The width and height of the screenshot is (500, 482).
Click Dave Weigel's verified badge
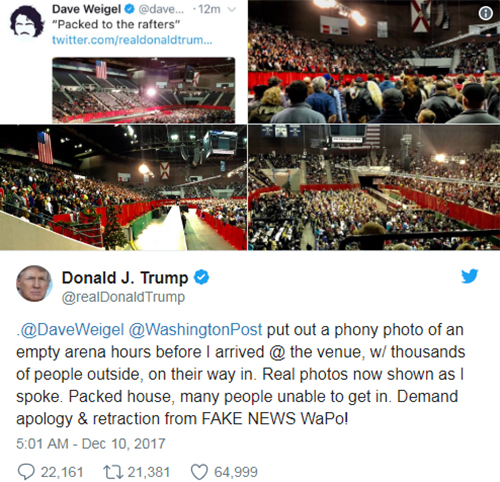(129, 9)
